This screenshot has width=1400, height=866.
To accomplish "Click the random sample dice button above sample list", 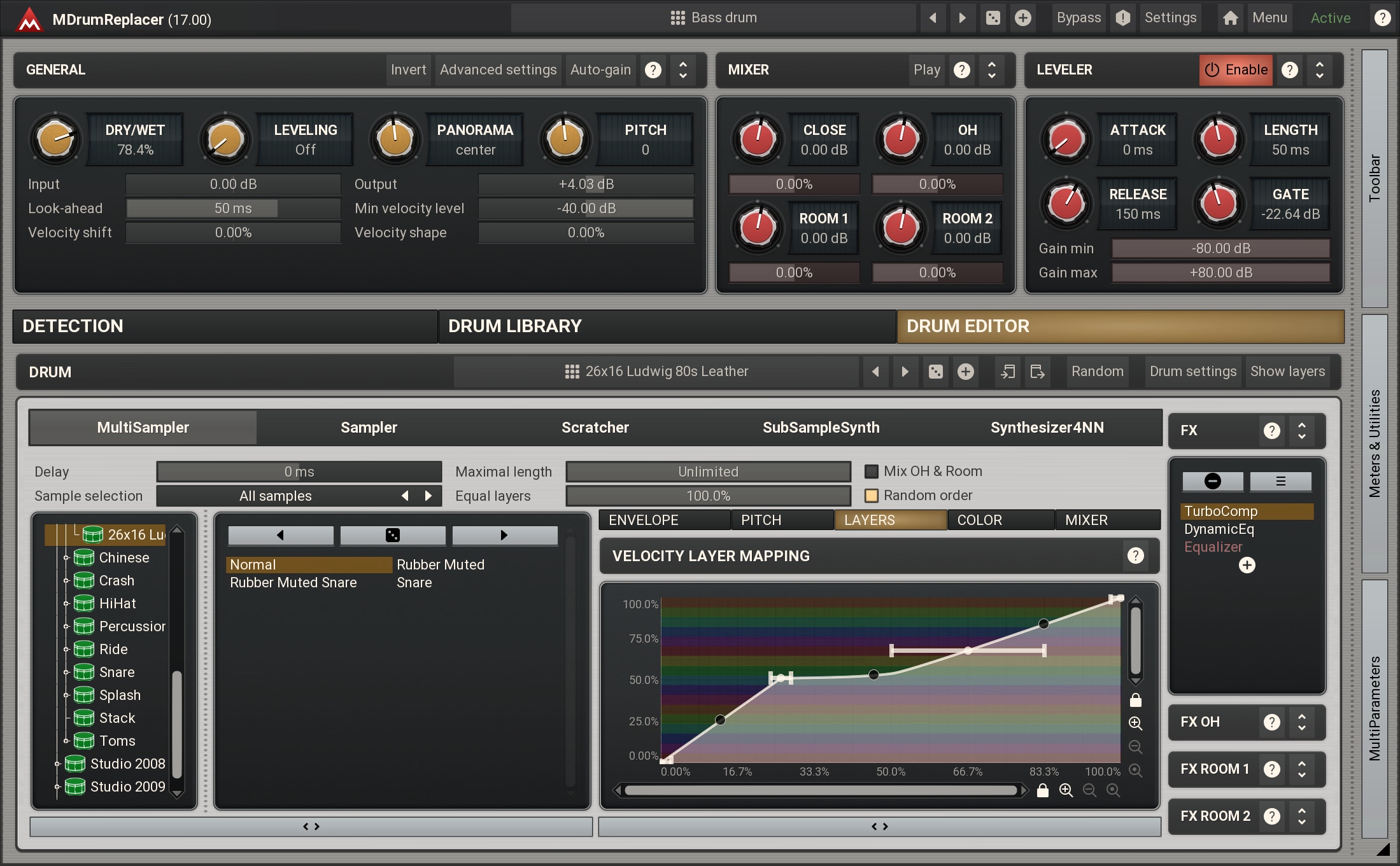I will [393, 535].
